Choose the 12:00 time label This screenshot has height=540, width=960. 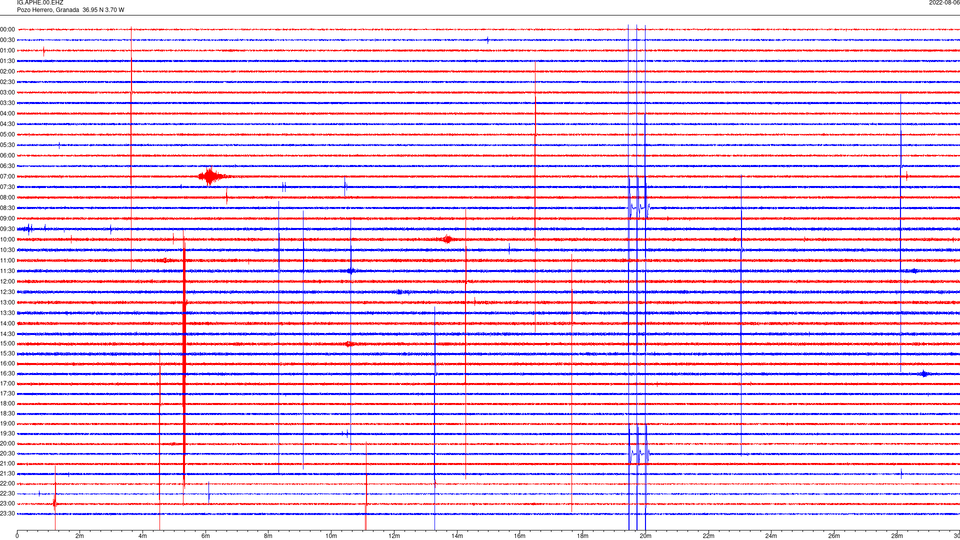click(x=7, y=282)
